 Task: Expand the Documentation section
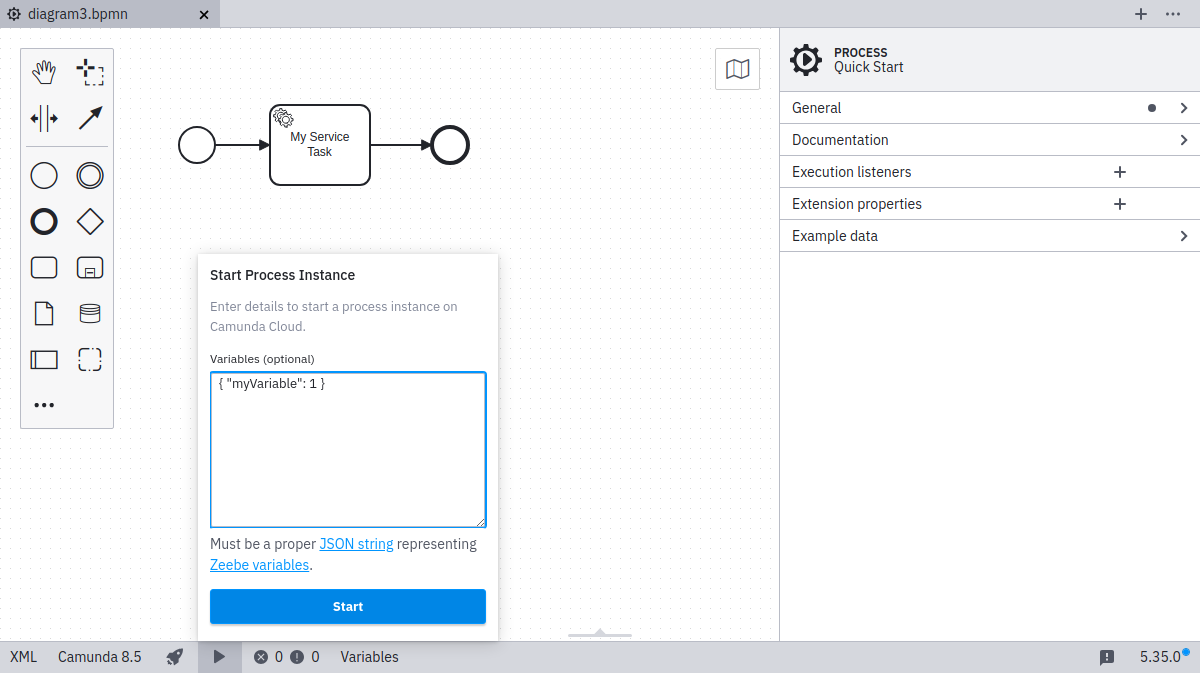pyautogui.click(x=988, y=139)
